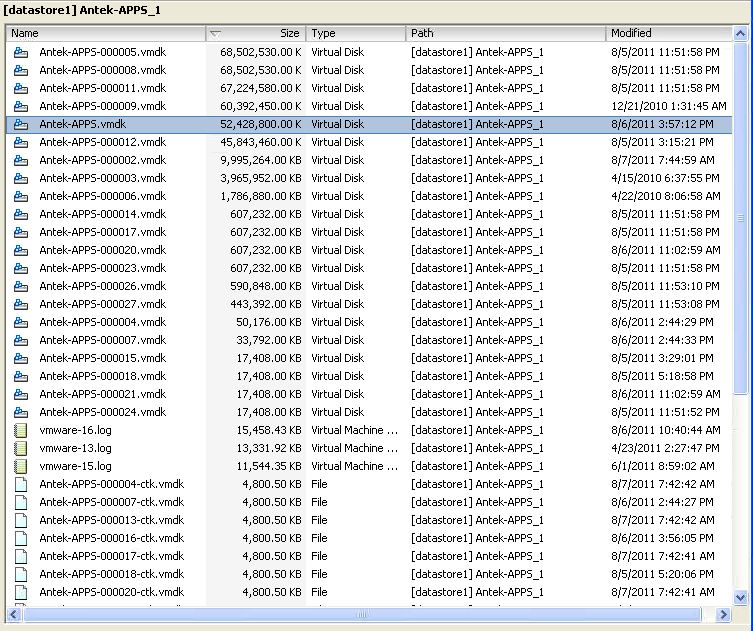Viewport: 753px width, 631px height.
Task: Click the disk icon of Antek-APPS-000023.vmdk
Action: [x=21, y=268]
